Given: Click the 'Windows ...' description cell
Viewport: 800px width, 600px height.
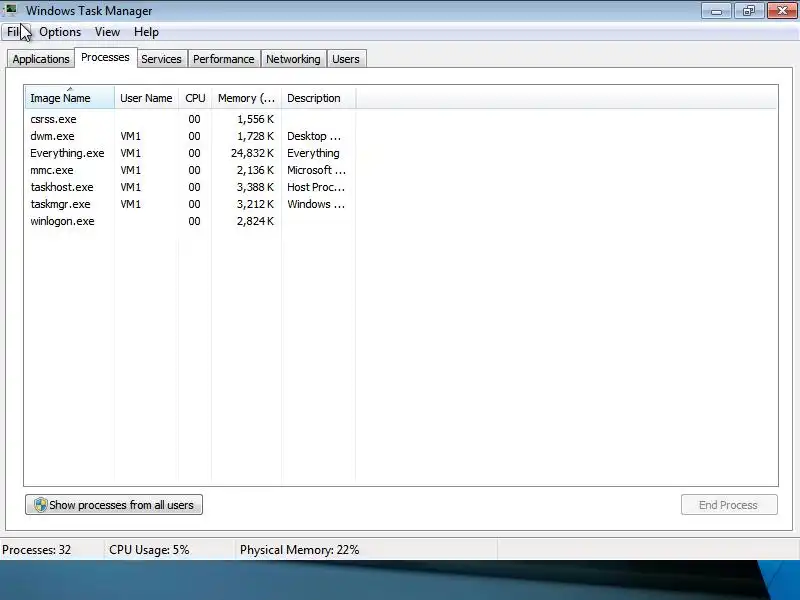Looking at the screenshot, I should pos(316,204).
